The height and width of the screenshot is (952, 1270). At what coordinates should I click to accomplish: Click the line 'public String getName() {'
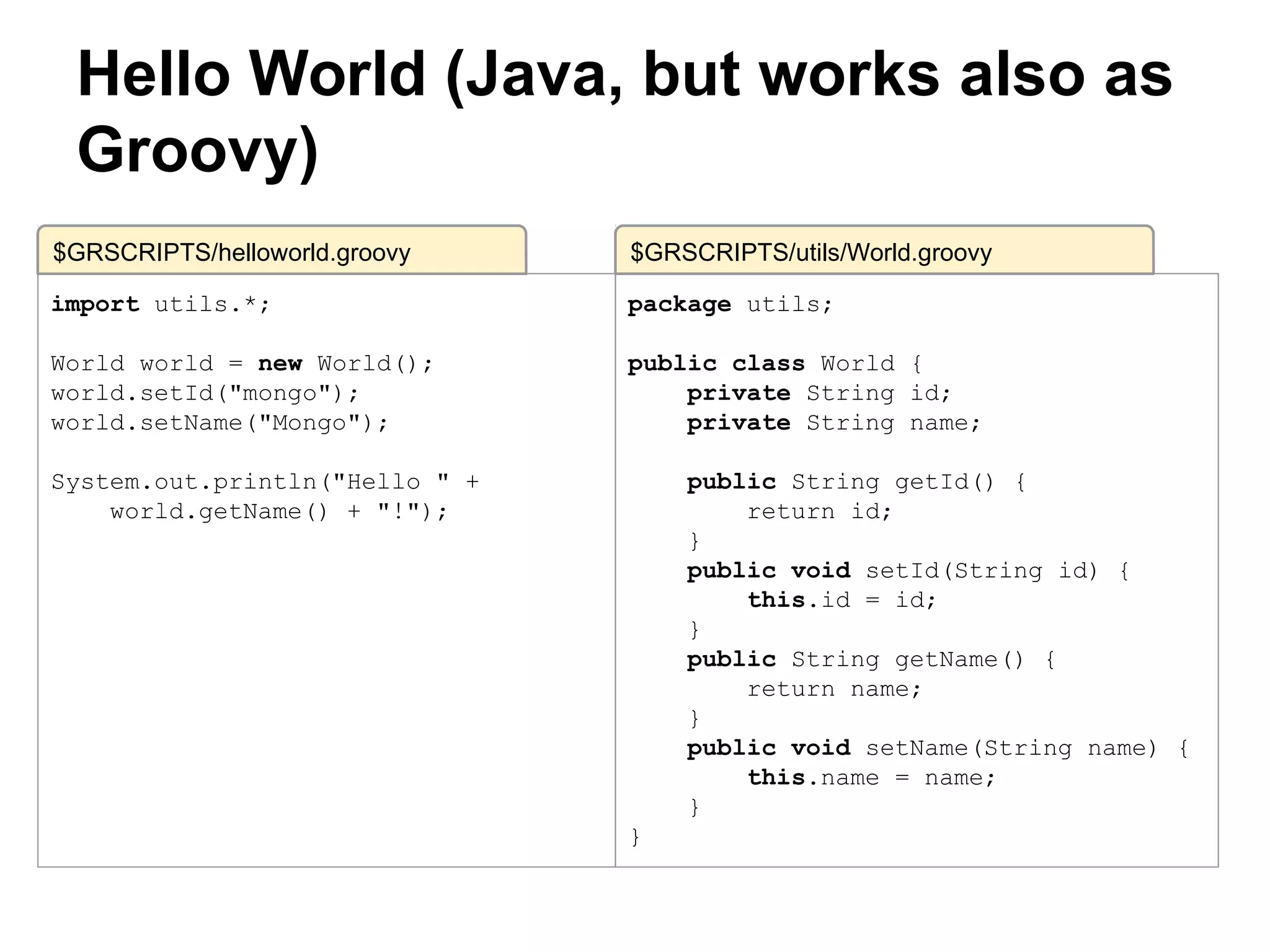(x=871, y=659)
